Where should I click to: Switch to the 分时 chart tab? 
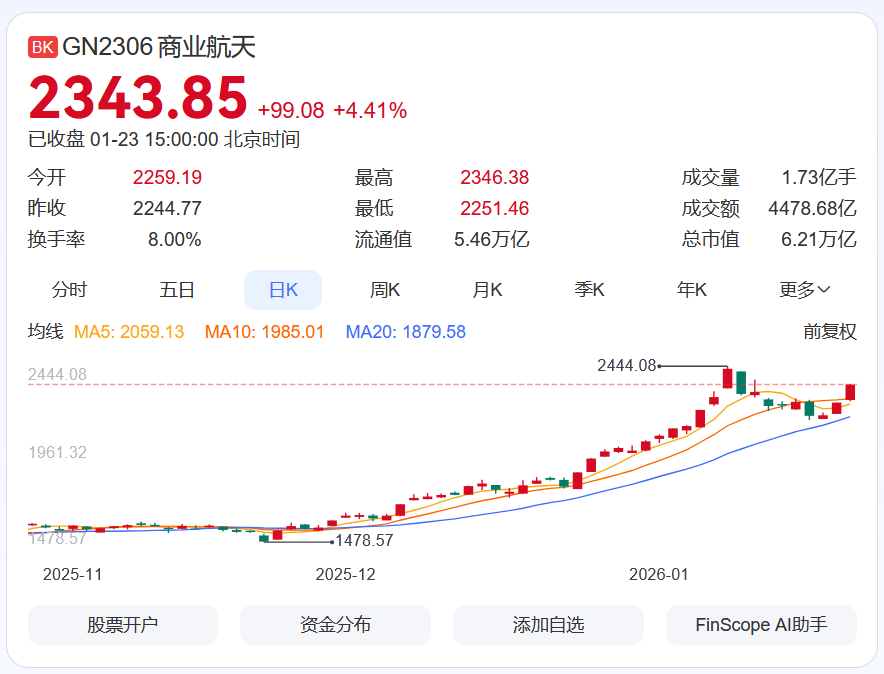tap(69, 290)
